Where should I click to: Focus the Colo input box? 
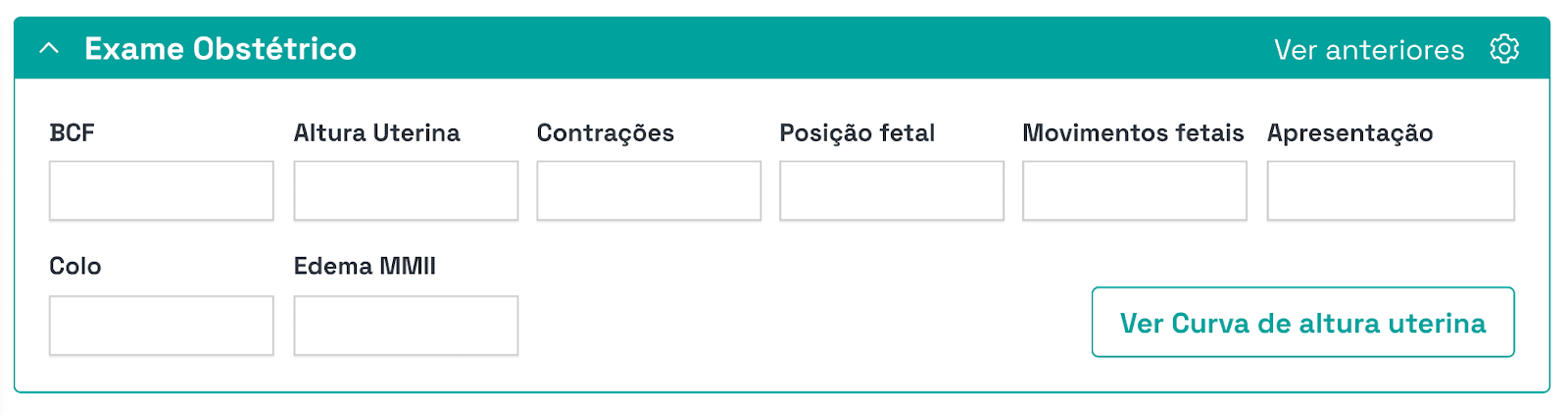(162, 326)
